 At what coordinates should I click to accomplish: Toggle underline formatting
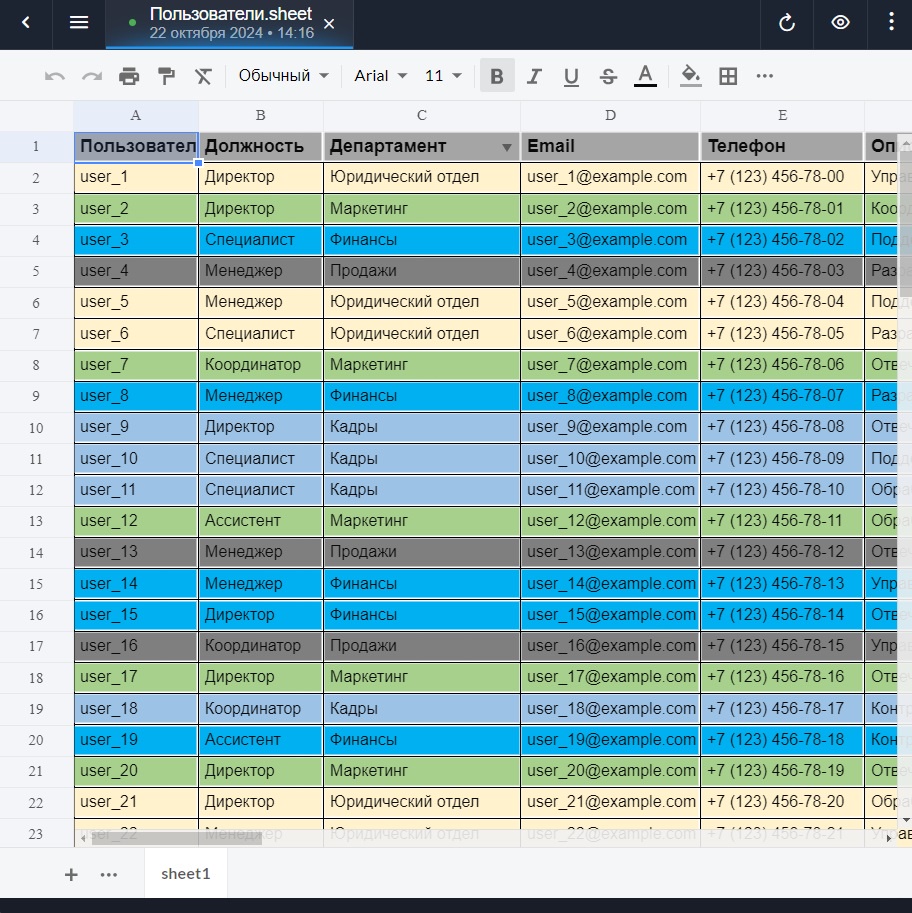(571, 76)
